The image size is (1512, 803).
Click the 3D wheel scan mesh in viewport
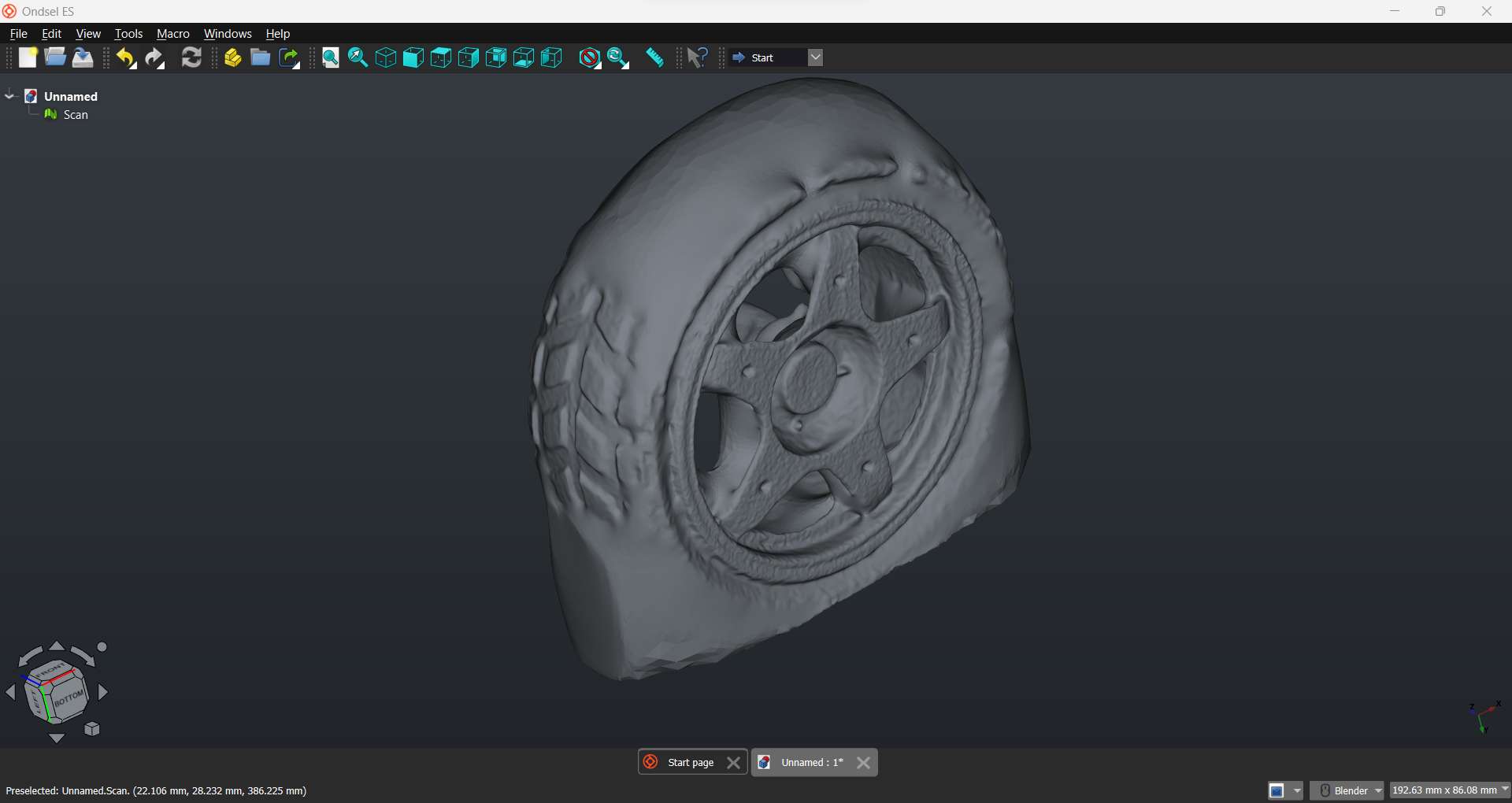780,378
